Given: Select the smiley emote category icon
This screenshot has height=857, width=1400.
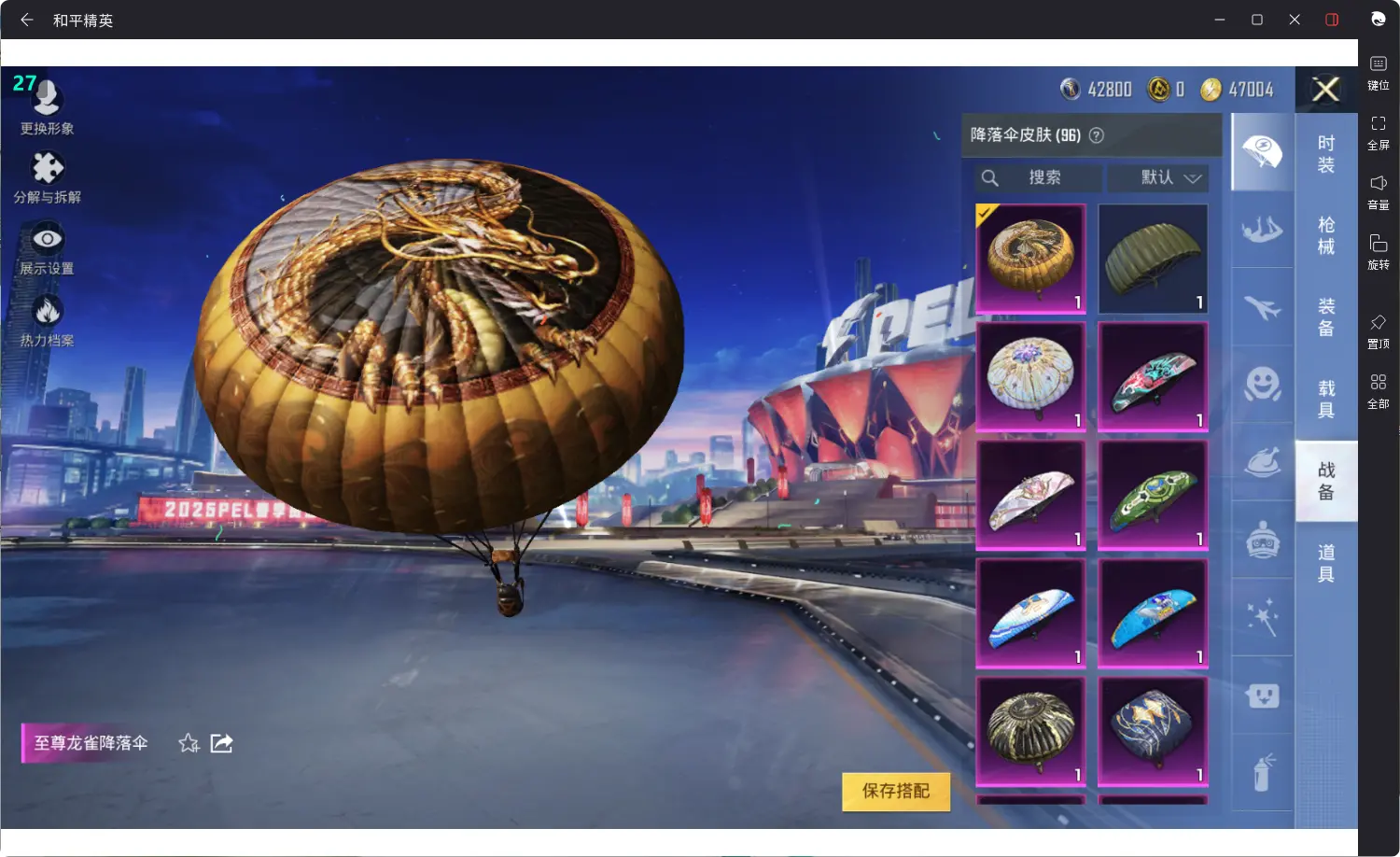Looking at the screenshot, I should click(x=1262, y=385).
